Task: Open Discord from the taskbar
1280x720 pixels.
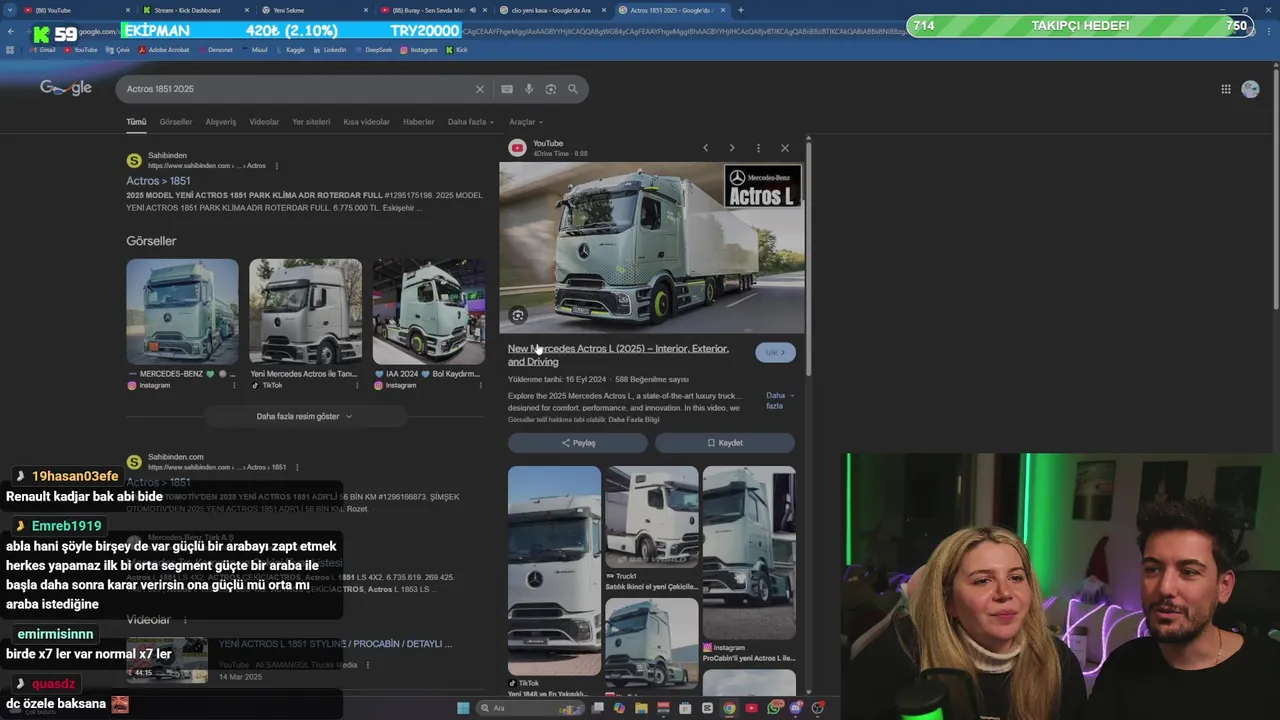Action: 797,708
